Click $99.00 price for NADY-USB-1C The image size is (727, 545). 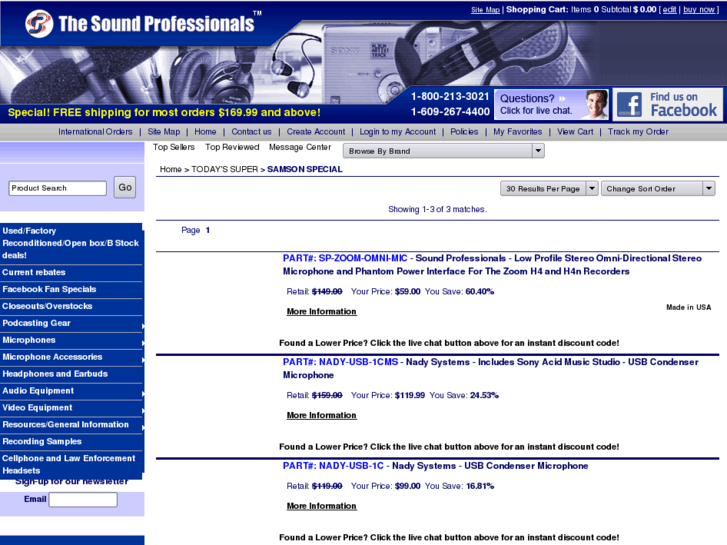pos(408,486)
